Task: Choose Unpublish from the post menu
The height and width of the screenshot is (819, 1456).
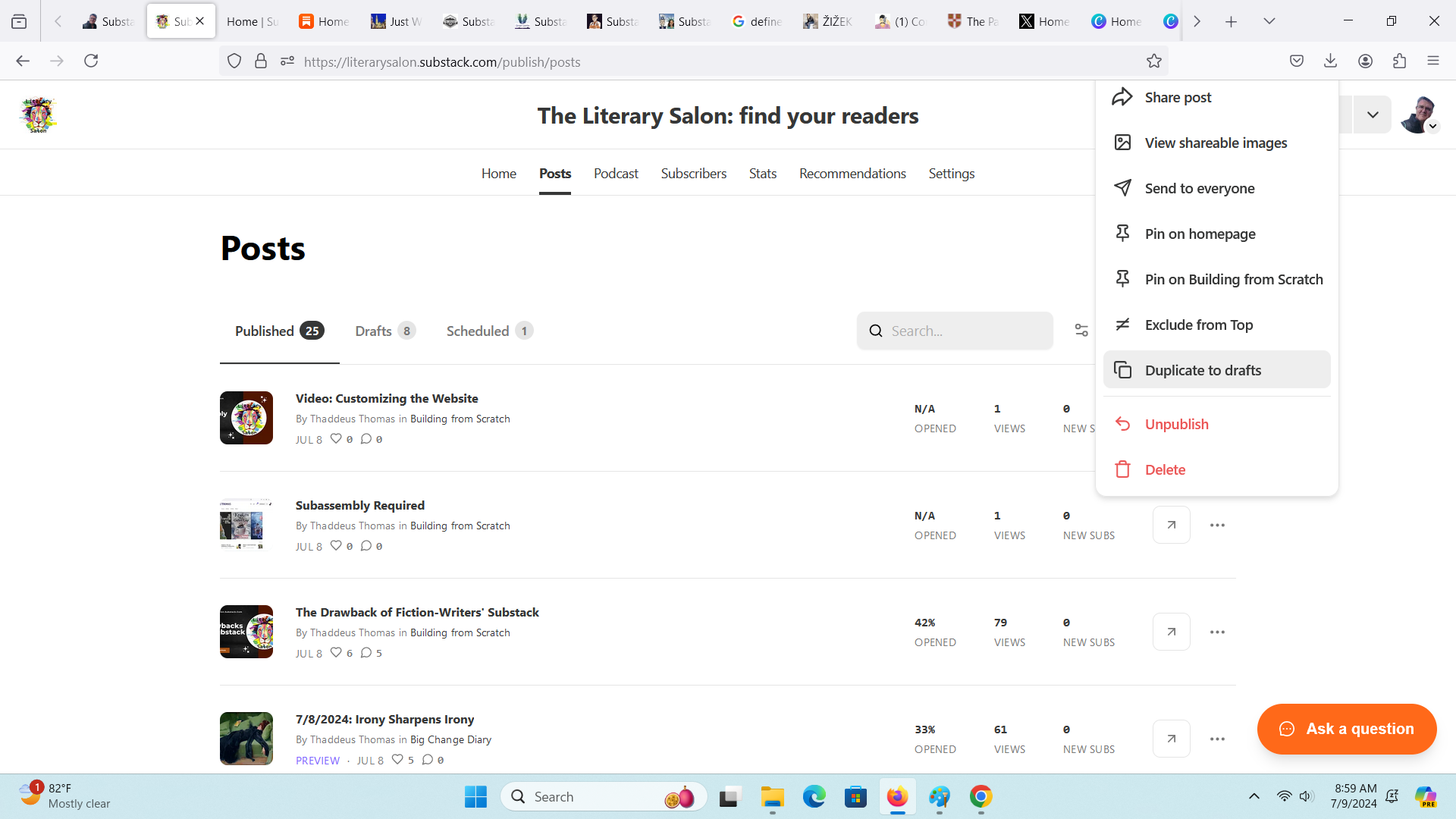Action: 1176,424
